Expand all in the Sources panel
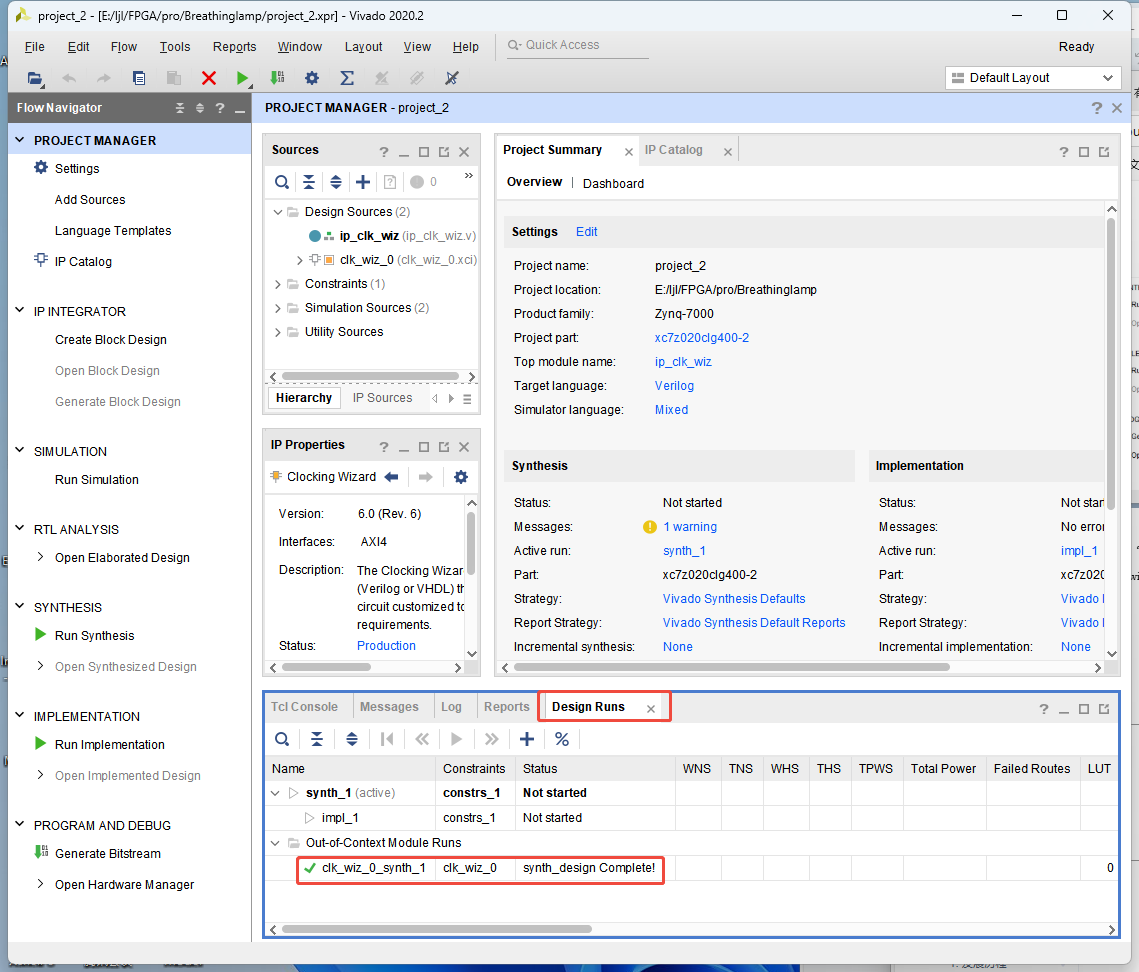The image size is (1139, 972). click(336, 182)
